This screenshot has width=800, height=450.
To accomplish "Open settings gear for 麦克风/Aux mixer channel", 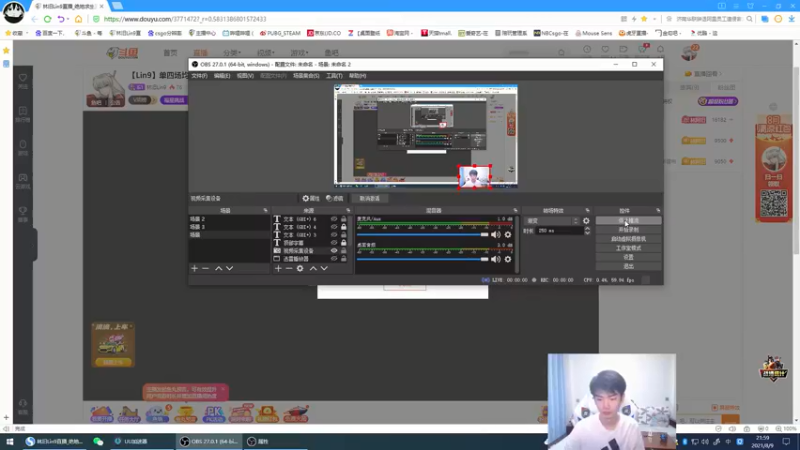I will (508, 235).
